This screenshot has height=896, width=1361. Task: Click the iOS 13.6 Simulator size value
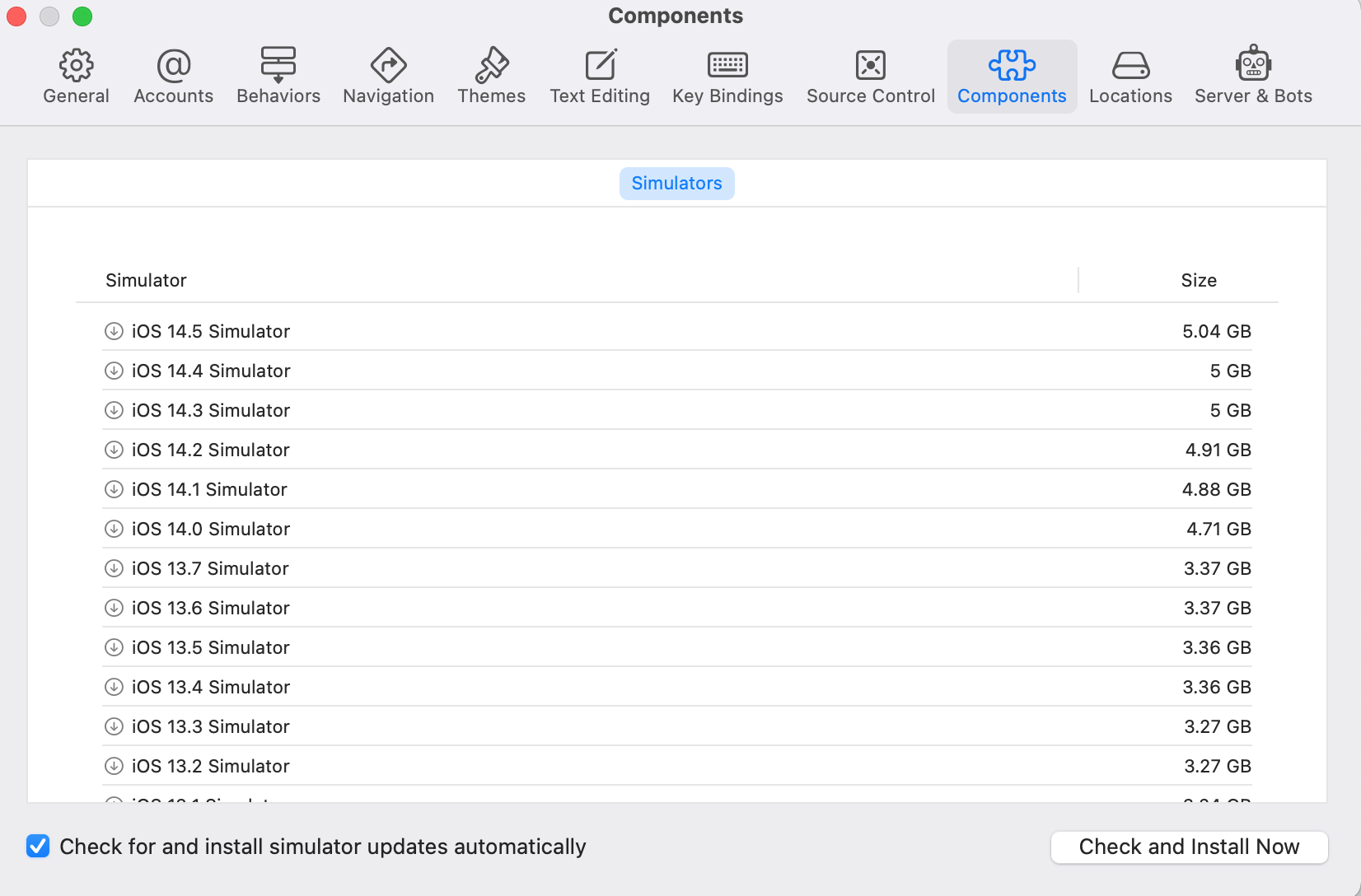tap(1218, 608)
